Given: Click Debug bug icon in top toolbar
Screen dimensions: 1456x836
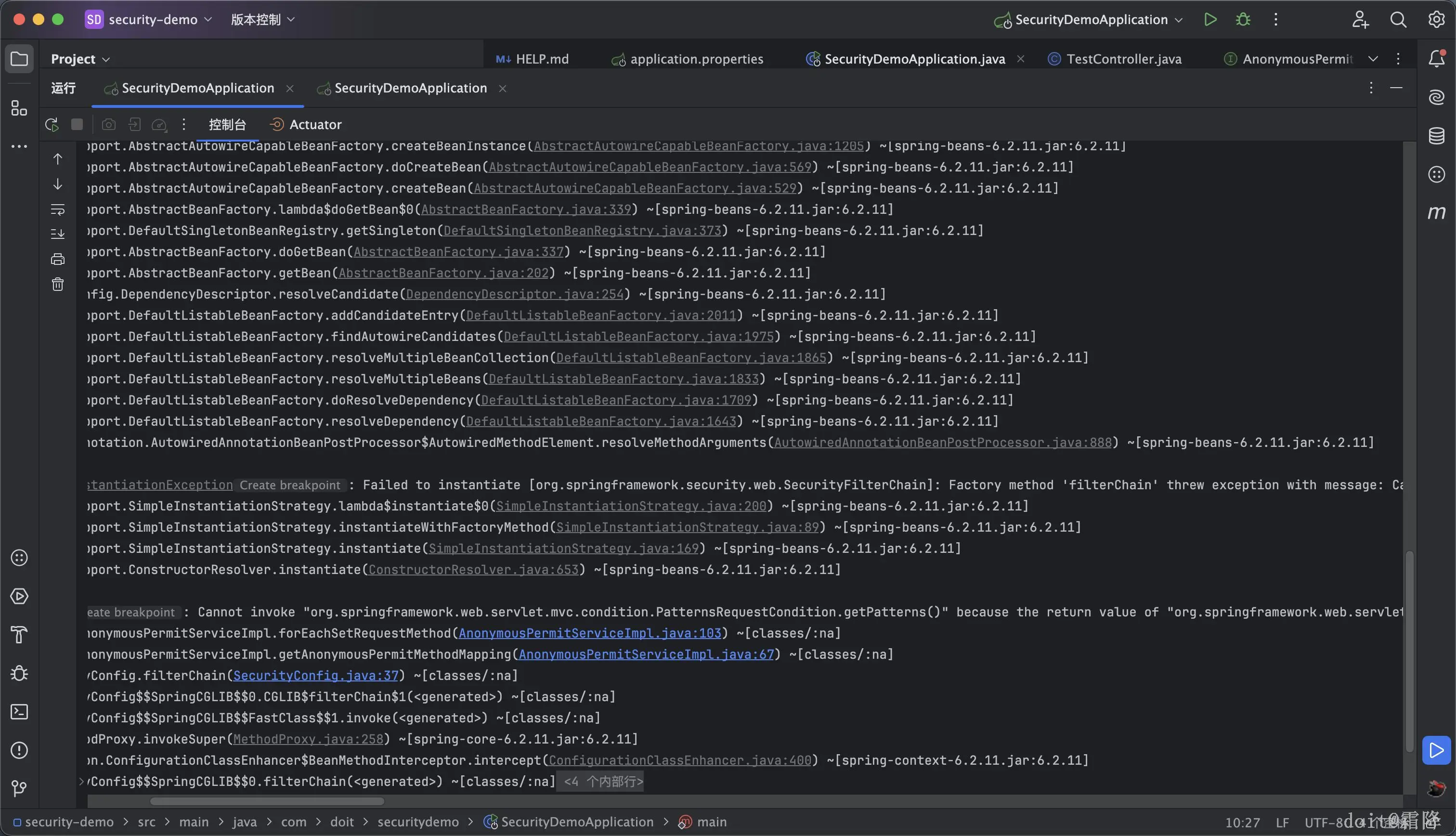Looking at the screenshot, I should [x=1243, y=20].
